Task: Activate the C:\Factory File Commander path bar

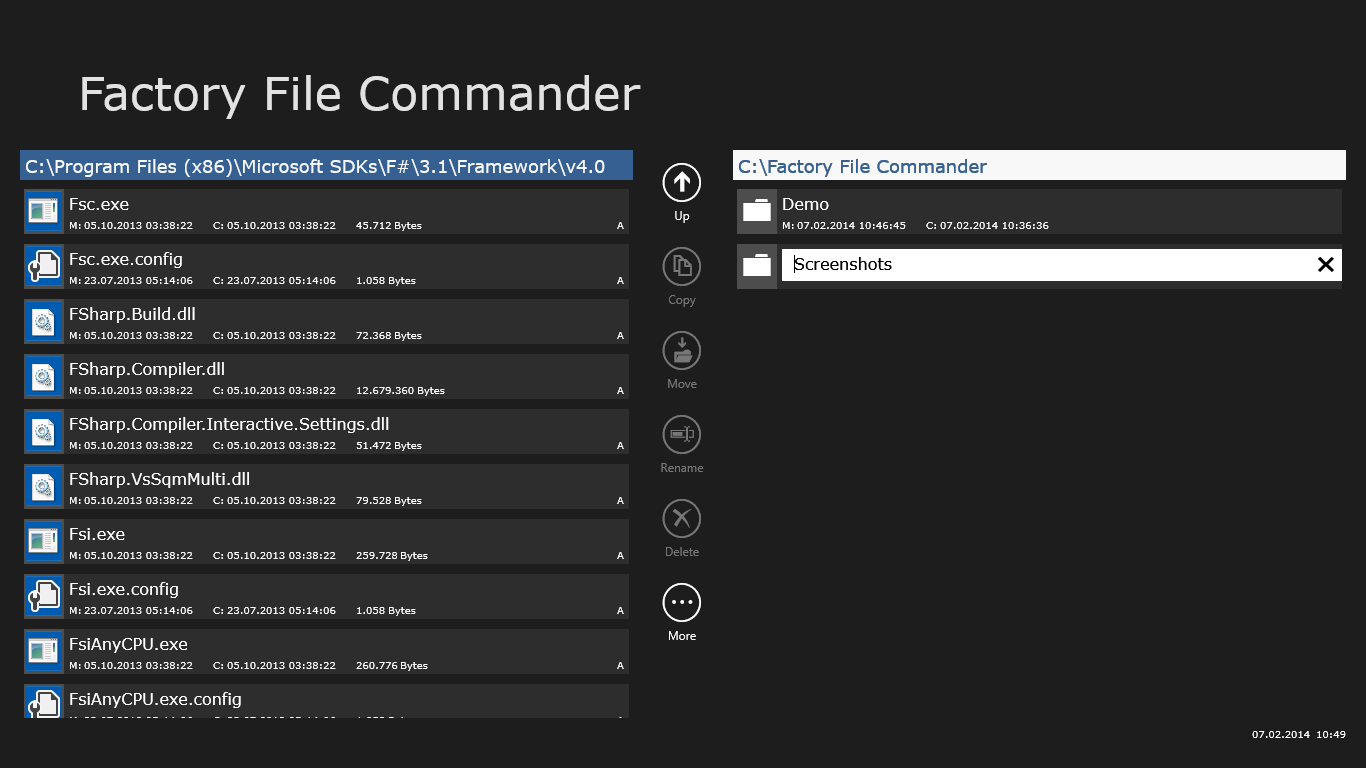Action: (1039, 166)
